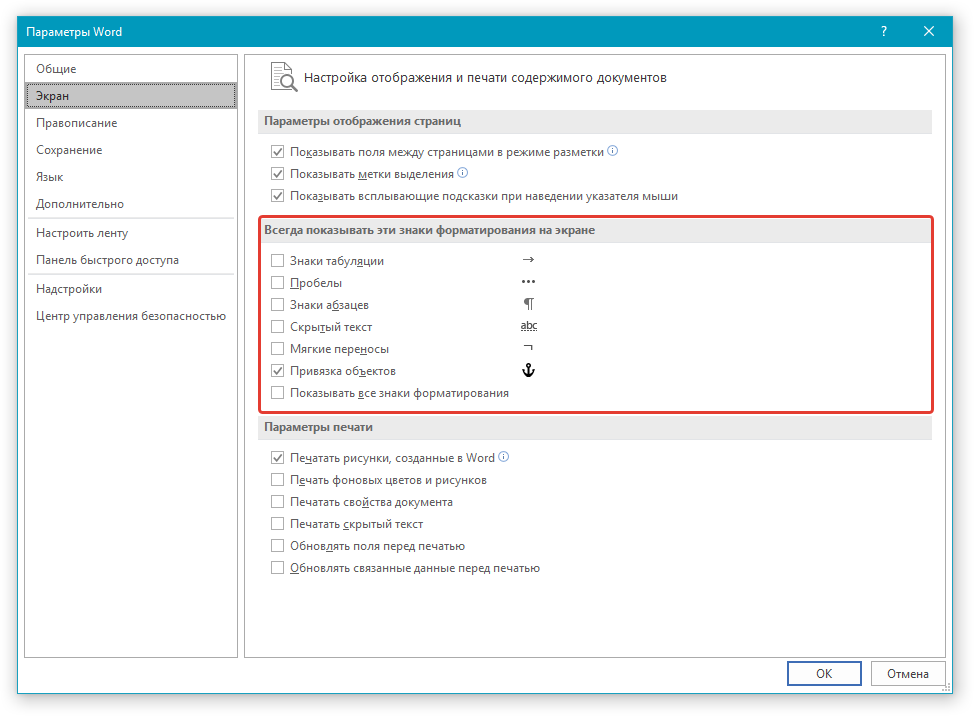
Task: Enable "Печать фоновых цветов и рисунков"
Action: (x=278, y=480)
